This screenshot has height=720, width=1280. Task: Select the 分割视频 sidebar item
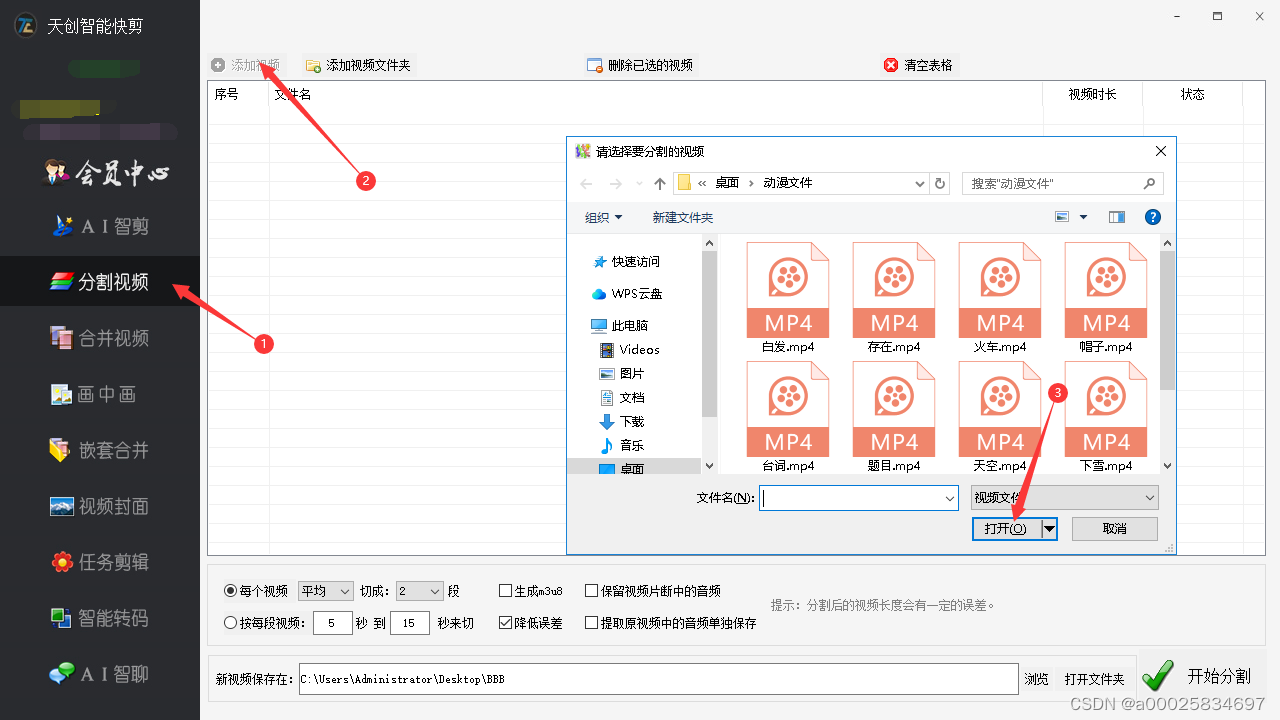click(x=100, y=282)
